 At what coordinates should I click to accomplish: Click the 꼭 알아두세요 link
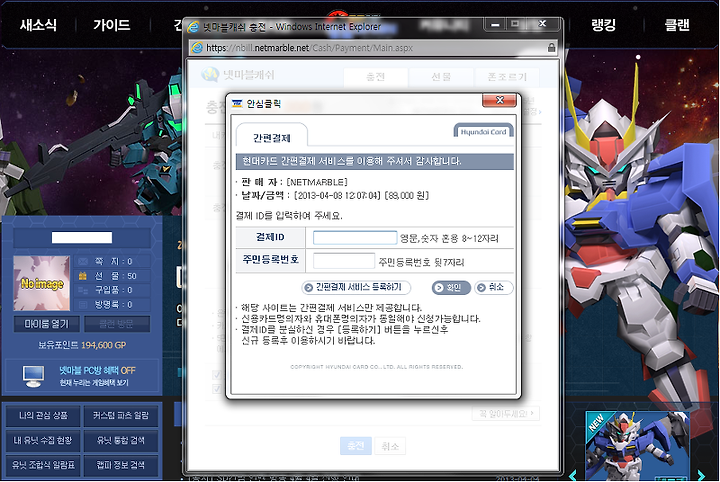coord(506,414)
